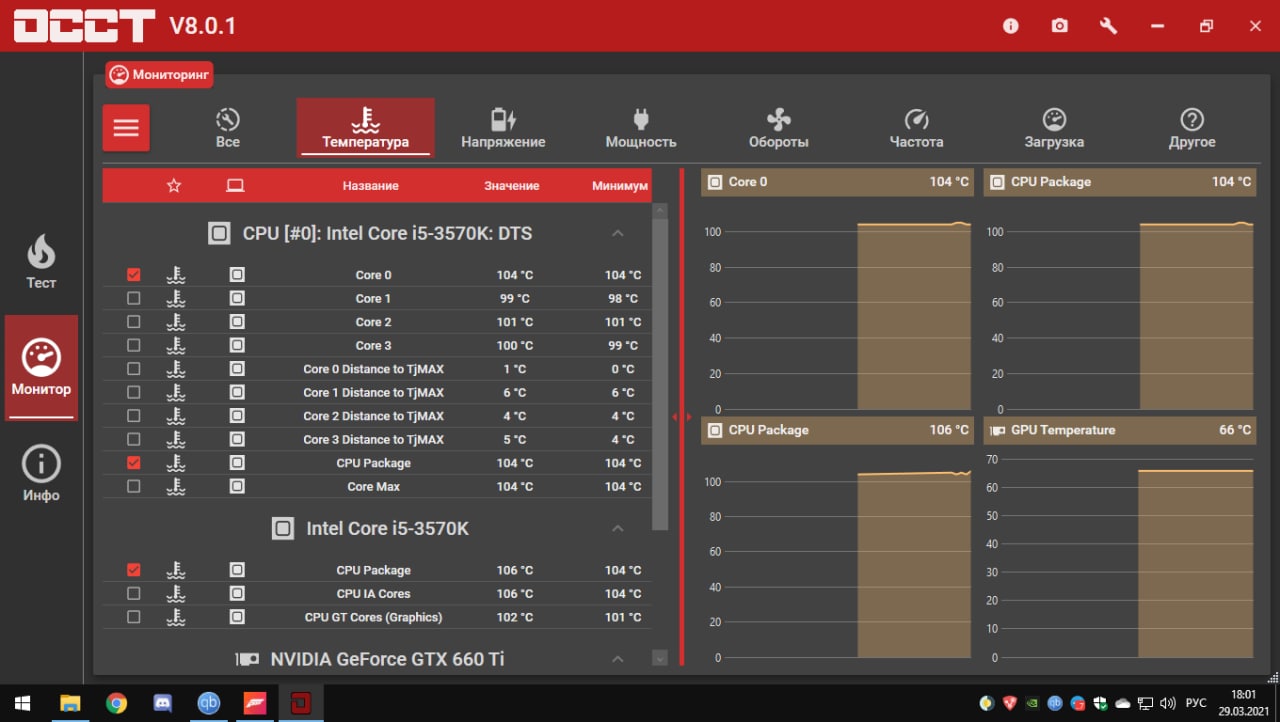The image size is (1280, 722).
Task: Check the Core Max checkbox
Action: pyautogui.click(x=134, y=486)
